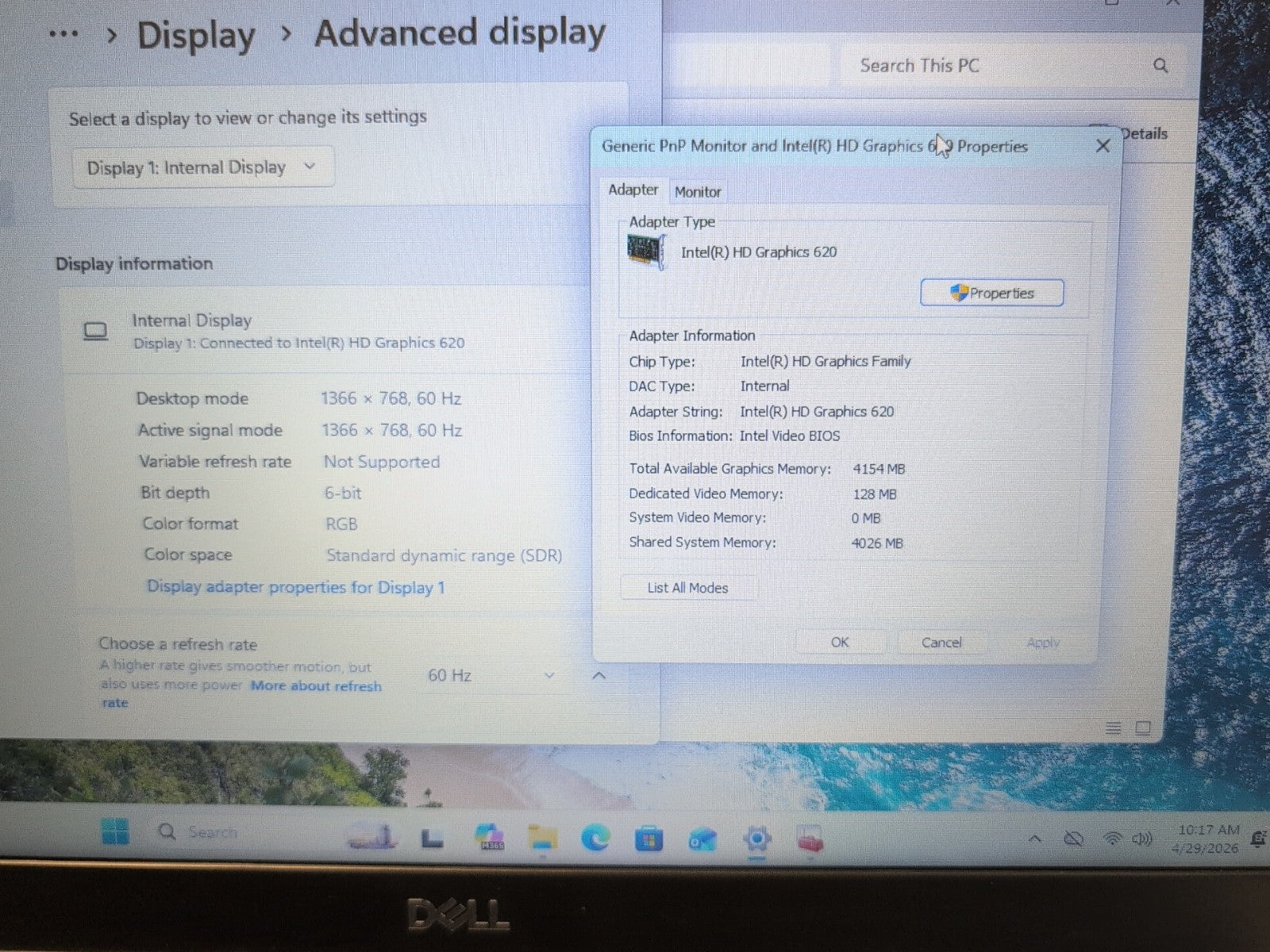Click the Display breadcrumb

[196, 36]
